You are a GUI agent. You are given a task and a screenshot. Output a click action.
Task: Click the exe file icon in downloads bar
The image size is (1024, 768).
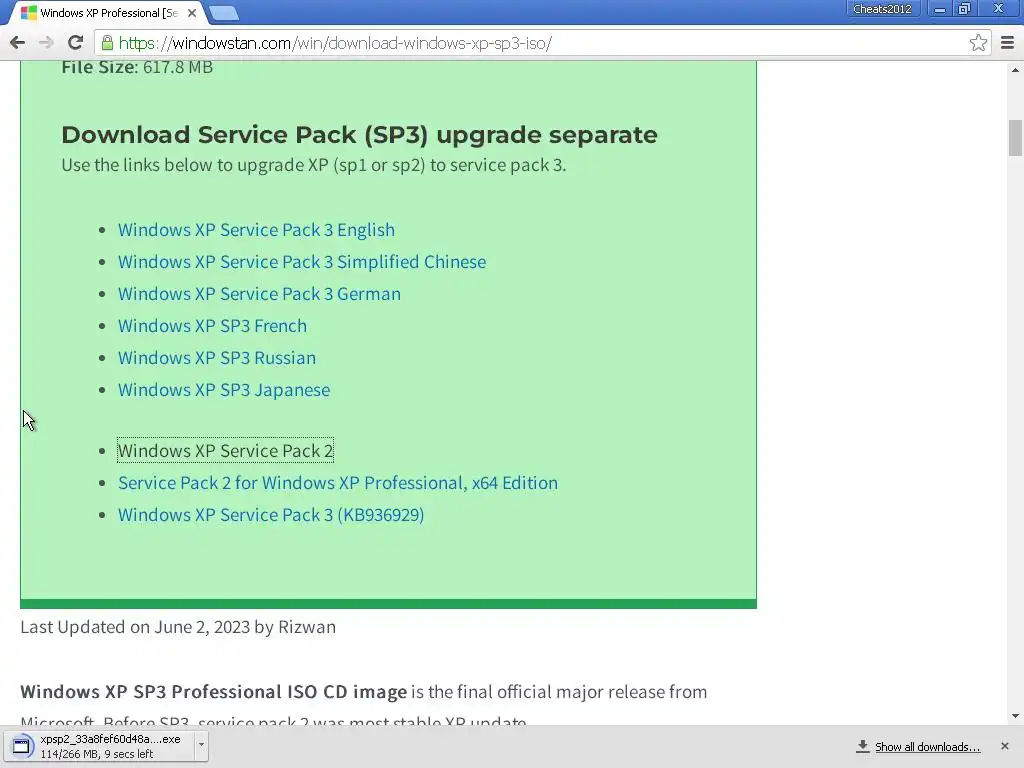click(22, 746)
